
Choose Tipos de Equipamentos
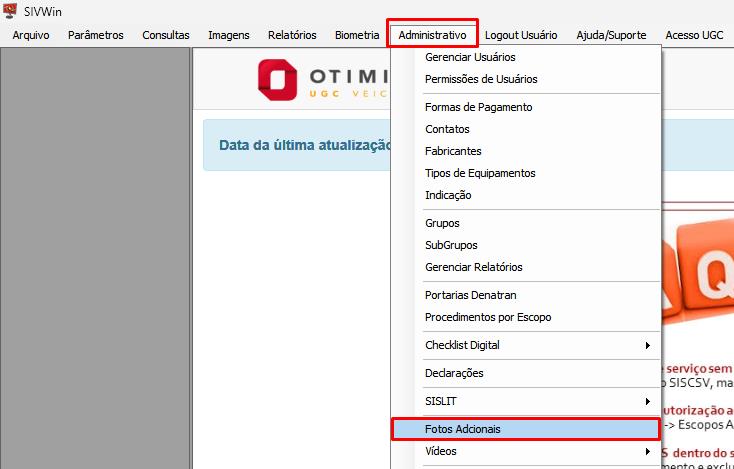click(480, 173)
